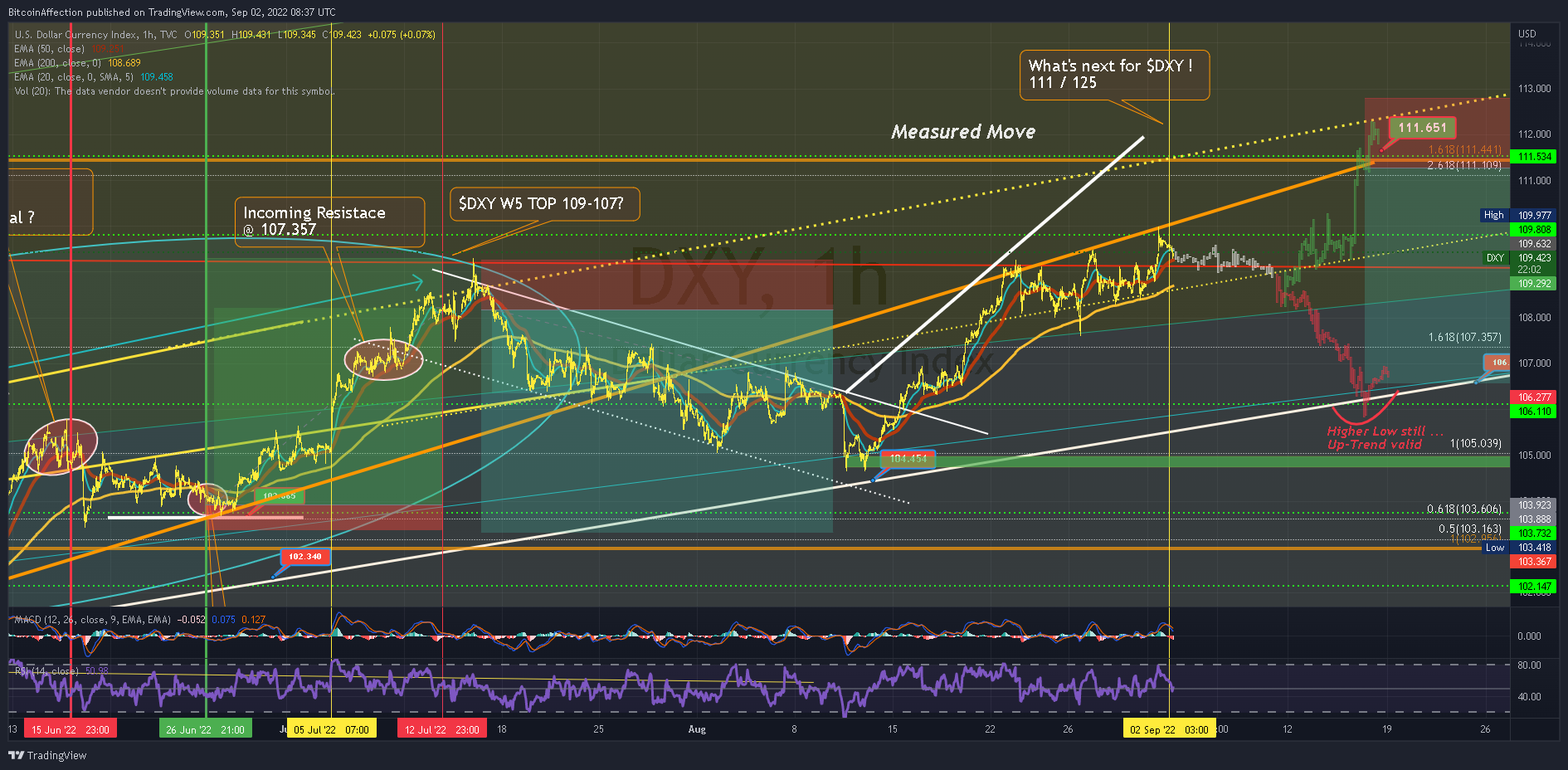
Task: Click the 'Incoming Resistace @ 107.357' callout
Action: (x=330, y=221)
